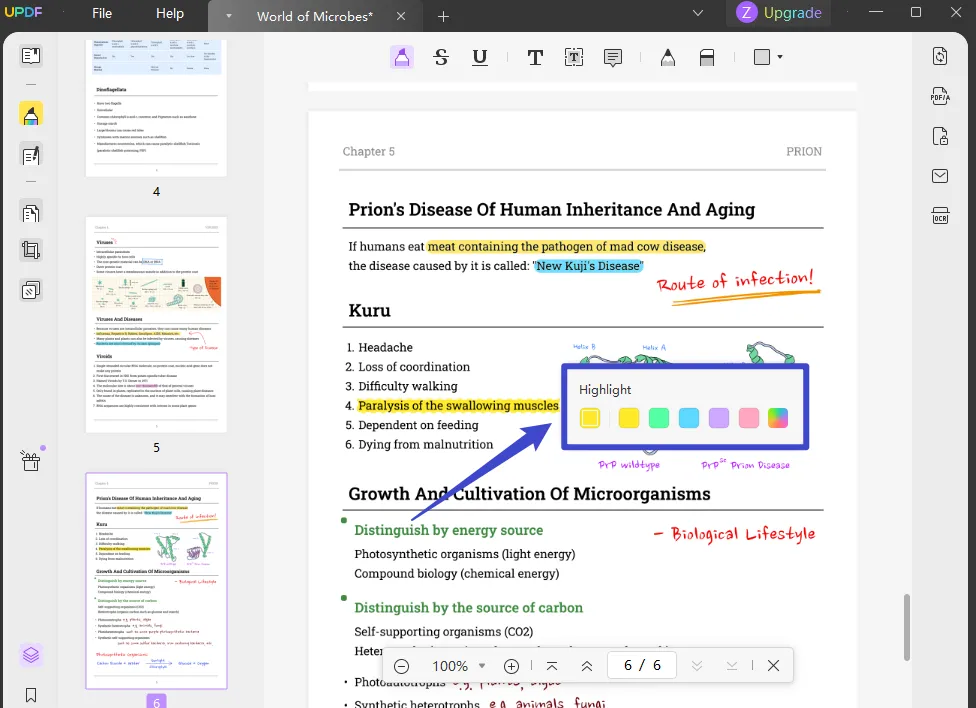Select the Sticky note tool
This screenshot has width=976, height=708.
612,58
